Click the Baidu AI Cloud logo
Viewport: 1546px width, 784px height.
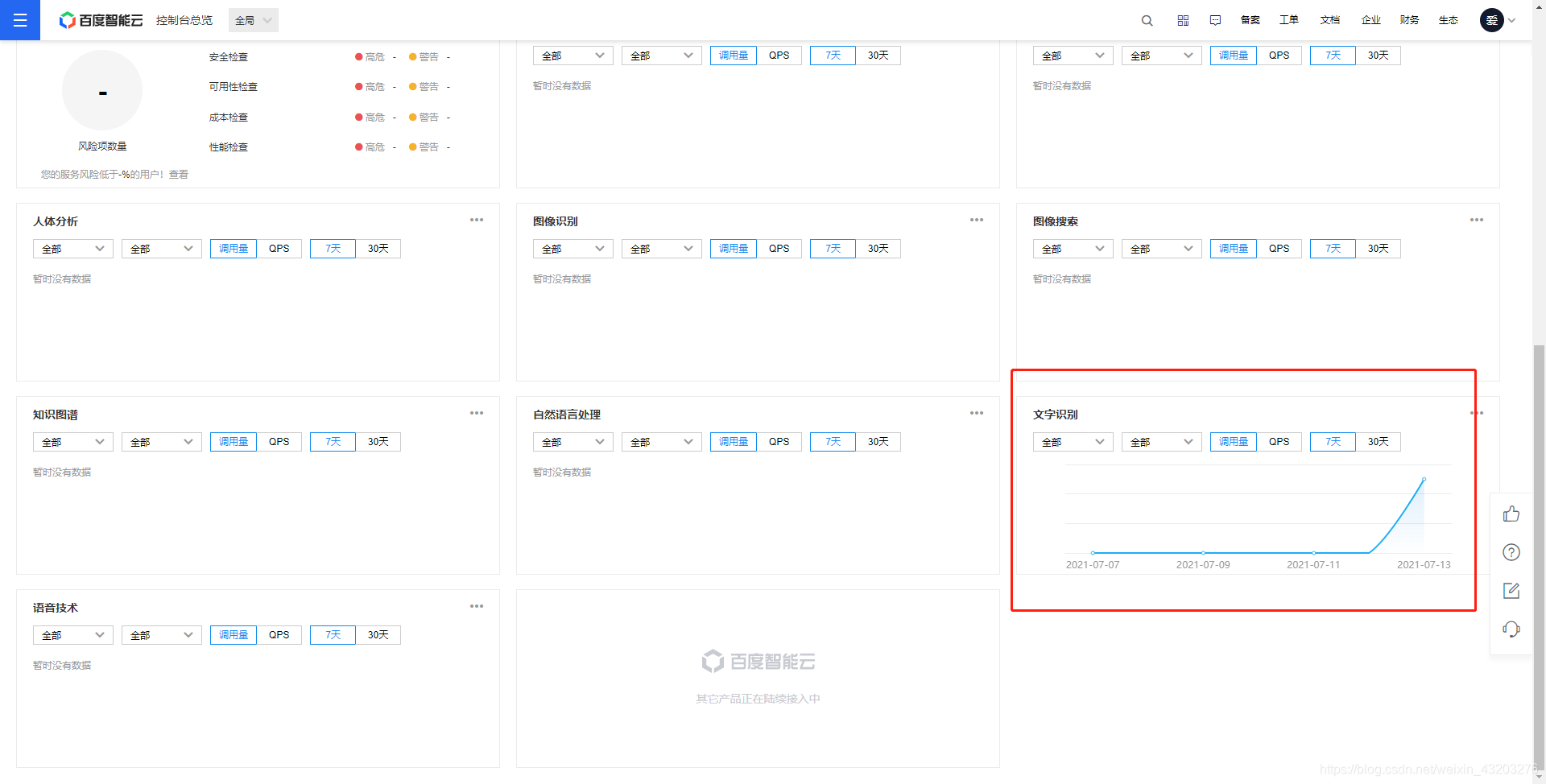click(x=101, y=20)
